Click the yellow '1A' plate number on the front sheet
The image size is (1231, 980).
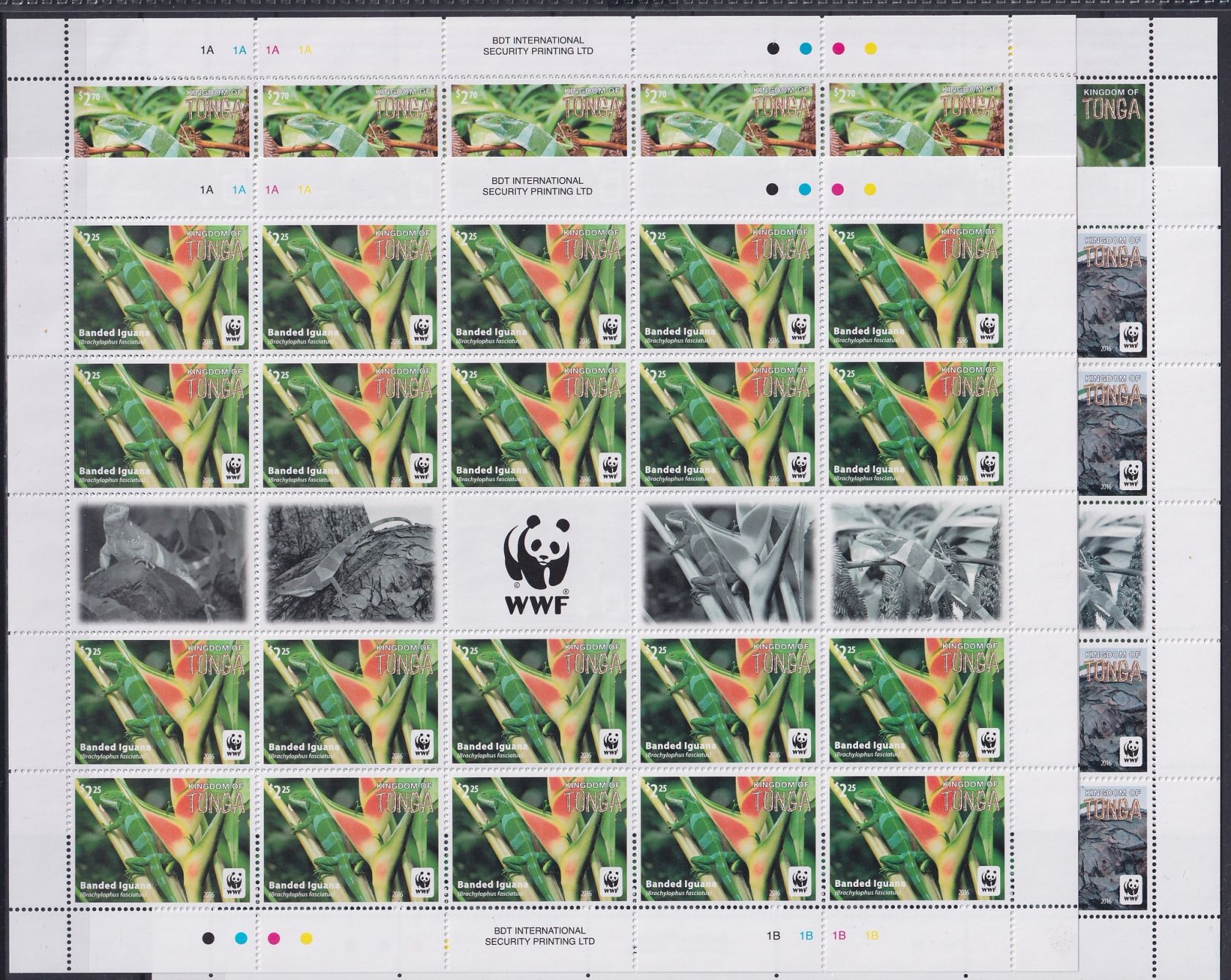(305, 190)
